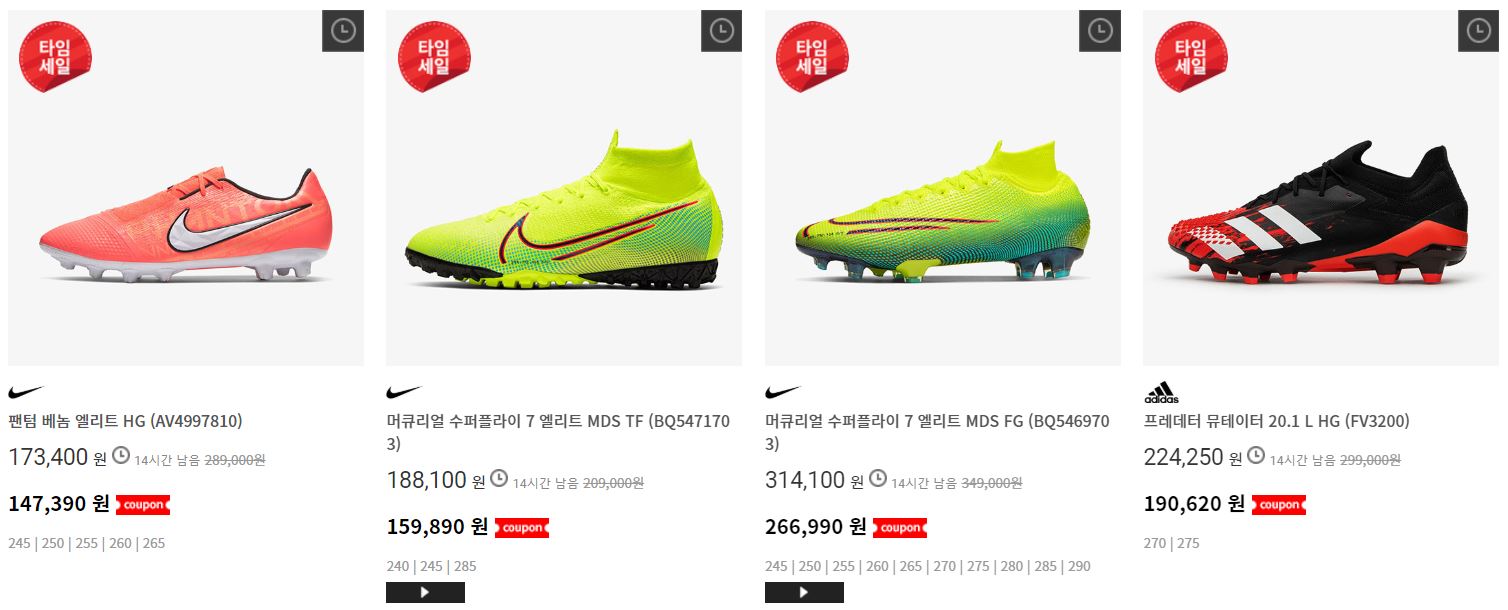Click clock icon on Superfly FG image corner
Viewport: 1508px width, 610px height.
[x=1100, y=31]
